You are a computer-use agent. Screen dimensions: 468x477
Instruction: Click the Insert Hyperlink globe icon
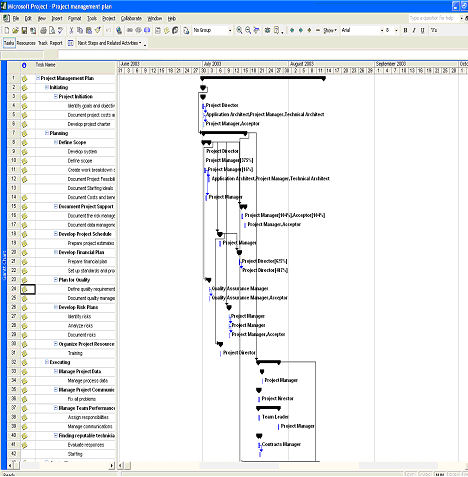click(119, 30)
